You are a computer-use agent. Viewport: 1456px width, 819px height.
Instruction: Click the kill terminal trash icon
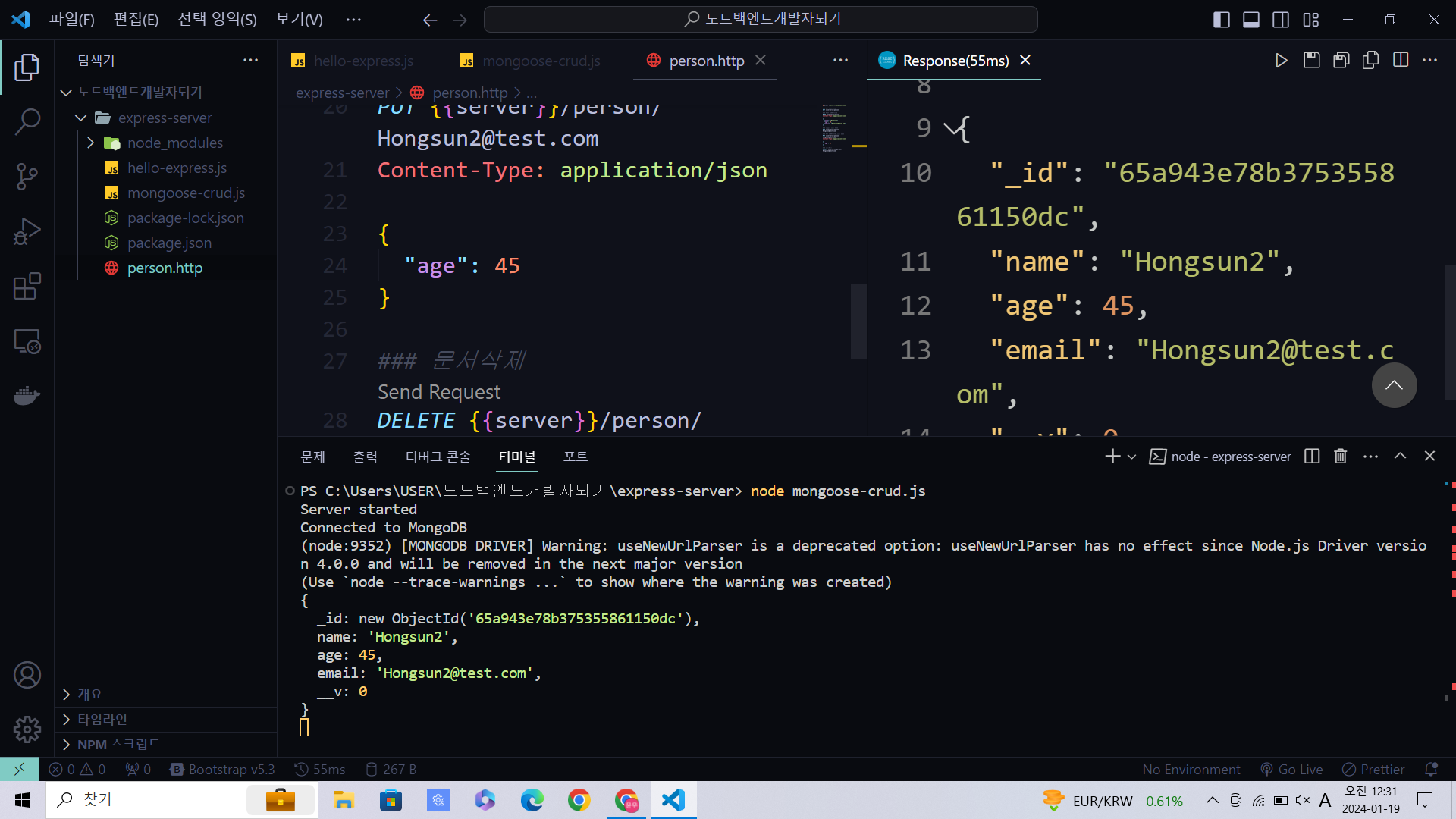pyautogui.click(x=1341, y=456)
